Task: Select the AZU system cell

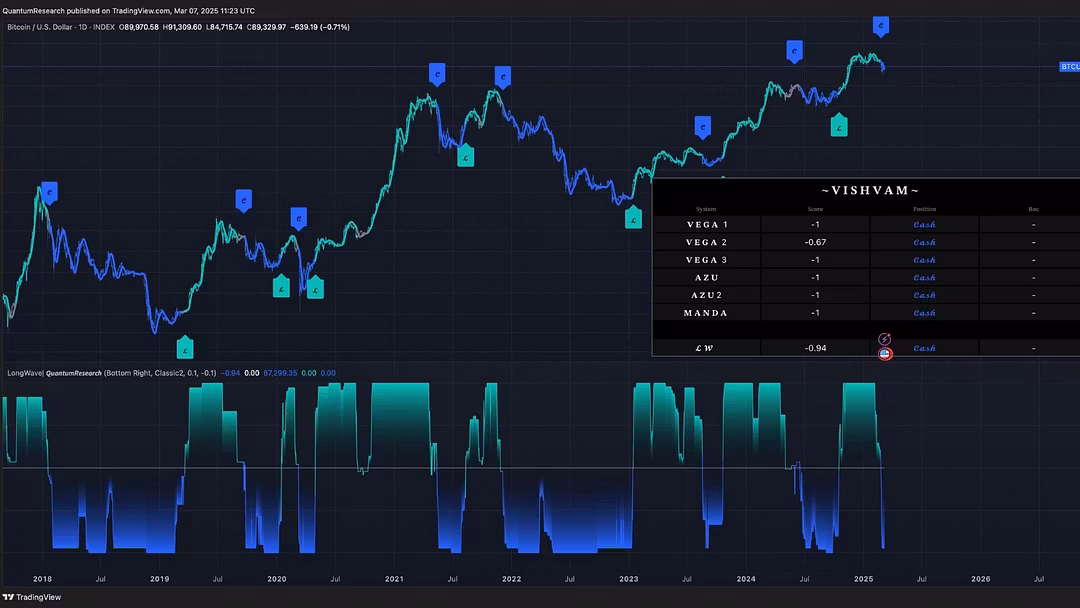Action: click(707, 277)
